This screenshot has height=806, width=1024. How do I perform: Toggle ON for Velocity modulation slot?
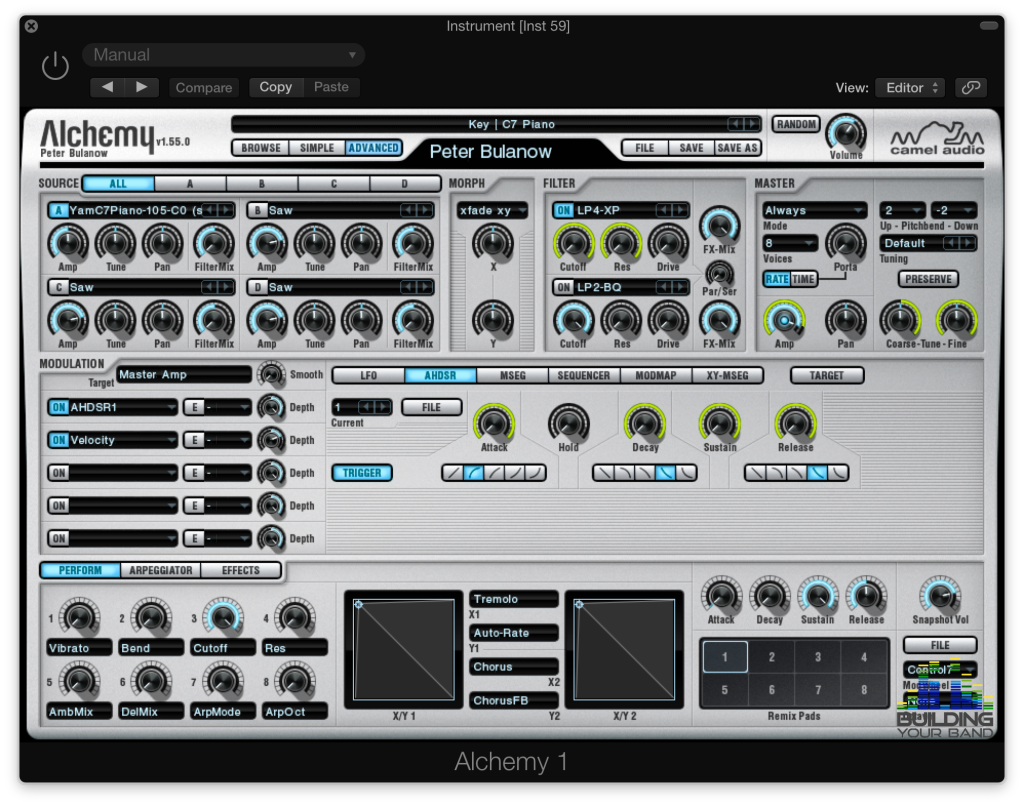tap(59, 440)
